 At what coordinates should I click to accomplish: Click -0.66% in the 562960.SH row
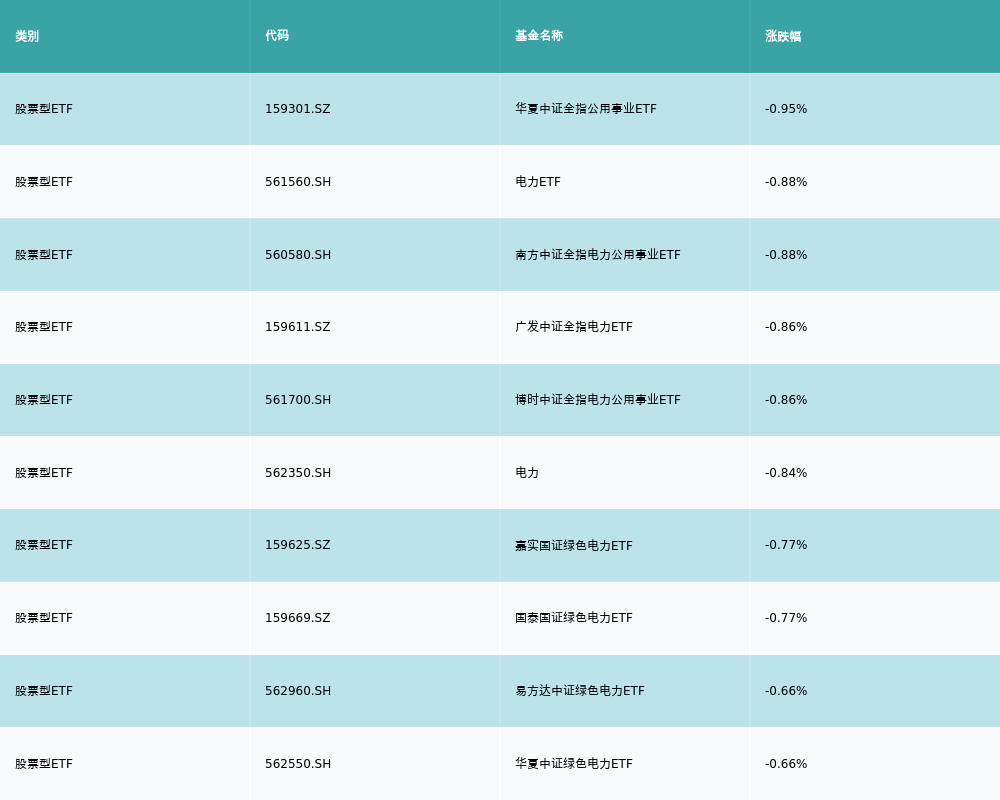[786, 691]
